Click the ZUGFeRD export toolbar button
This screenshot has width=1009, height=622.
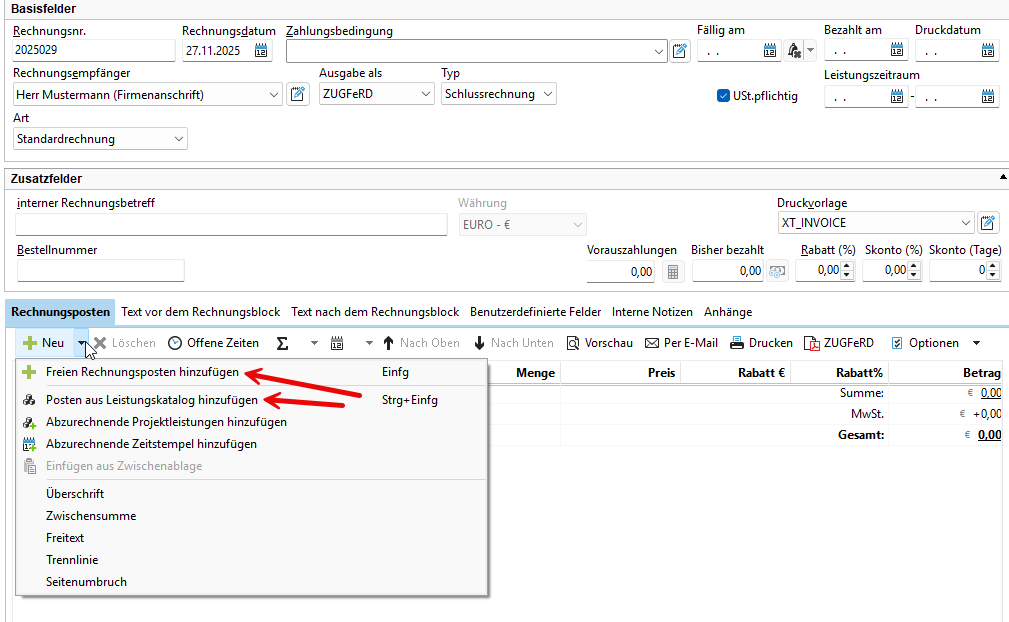pyautogui.click(x=838, y=343)
